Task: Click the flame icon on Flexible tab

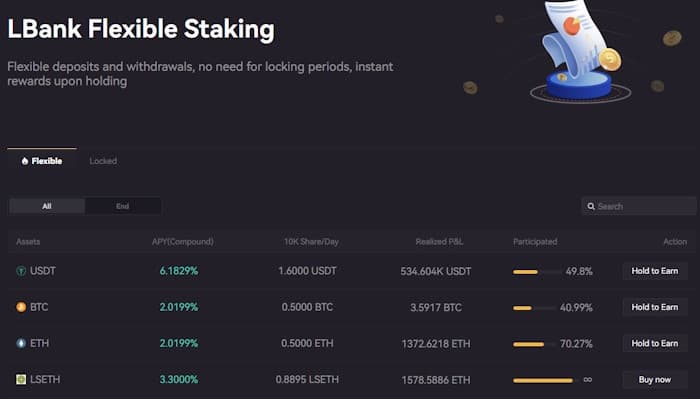Action: point(25,161)
